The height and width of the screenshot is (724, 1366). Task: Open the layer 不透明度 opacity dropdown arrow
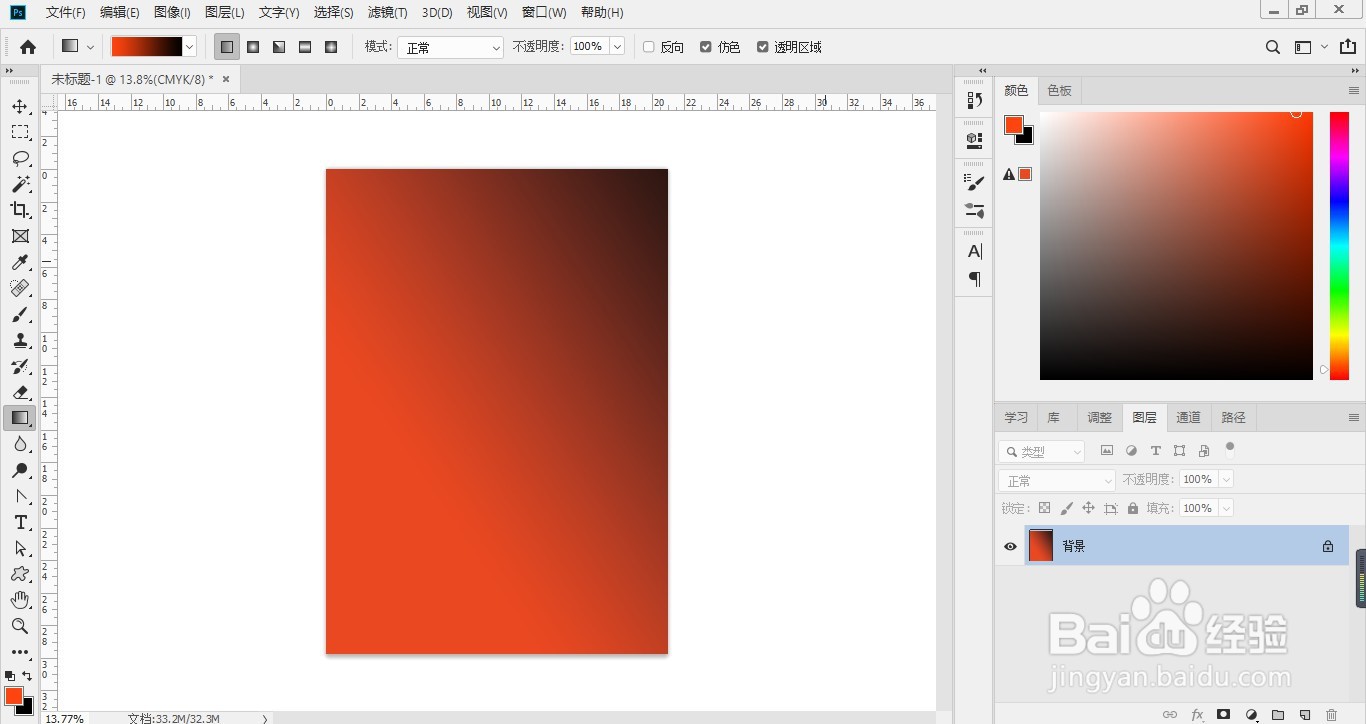[1226, 480]
